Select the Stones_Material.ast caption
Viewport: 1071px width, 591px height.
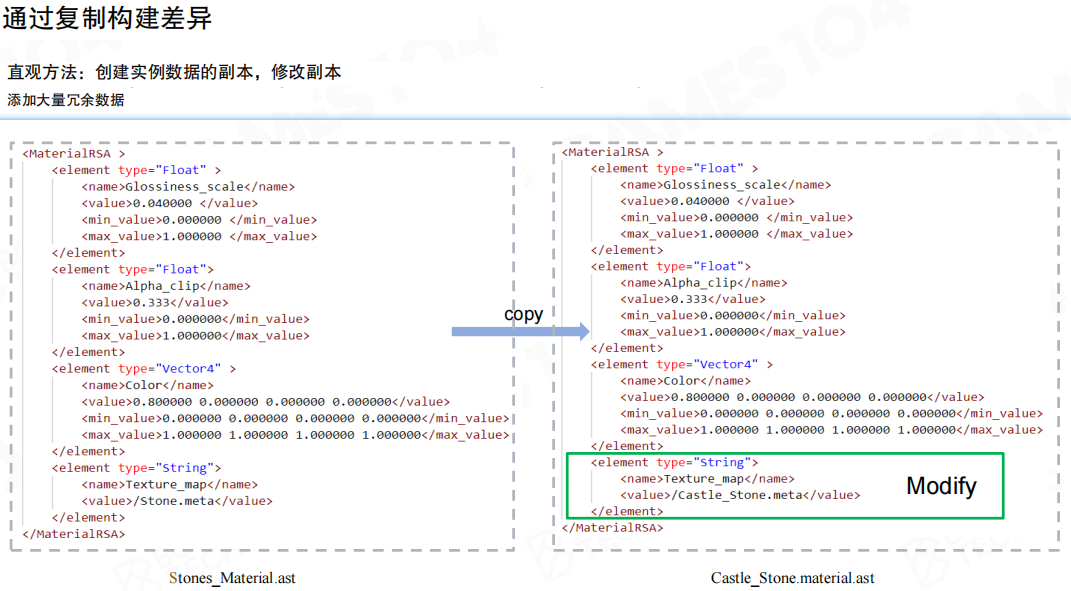(x=232, y=578)
